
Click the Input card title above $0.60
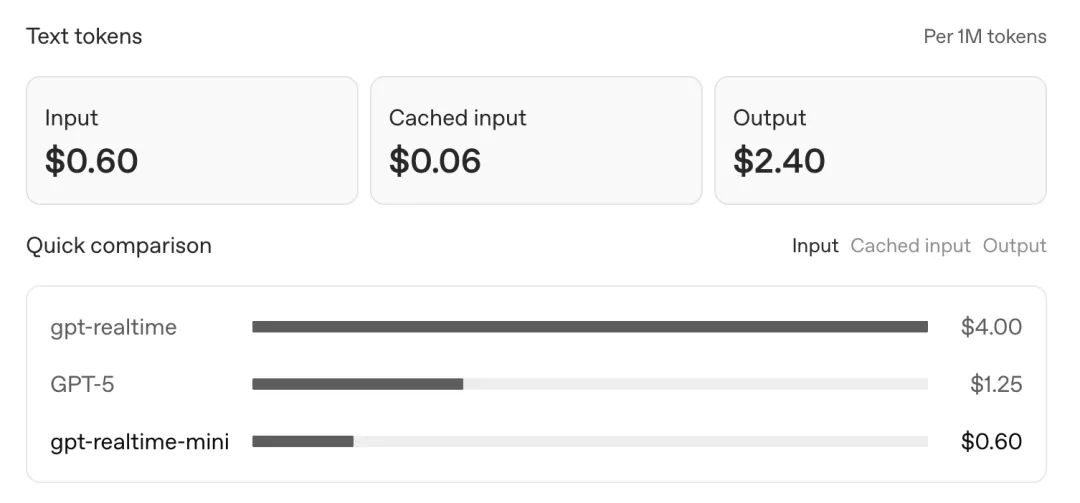click(71, 118)
